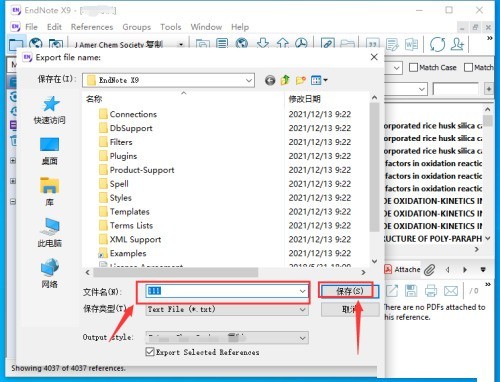Screen dimensions: 500x382
Task: Open the Groups menu
Action: 137,27
